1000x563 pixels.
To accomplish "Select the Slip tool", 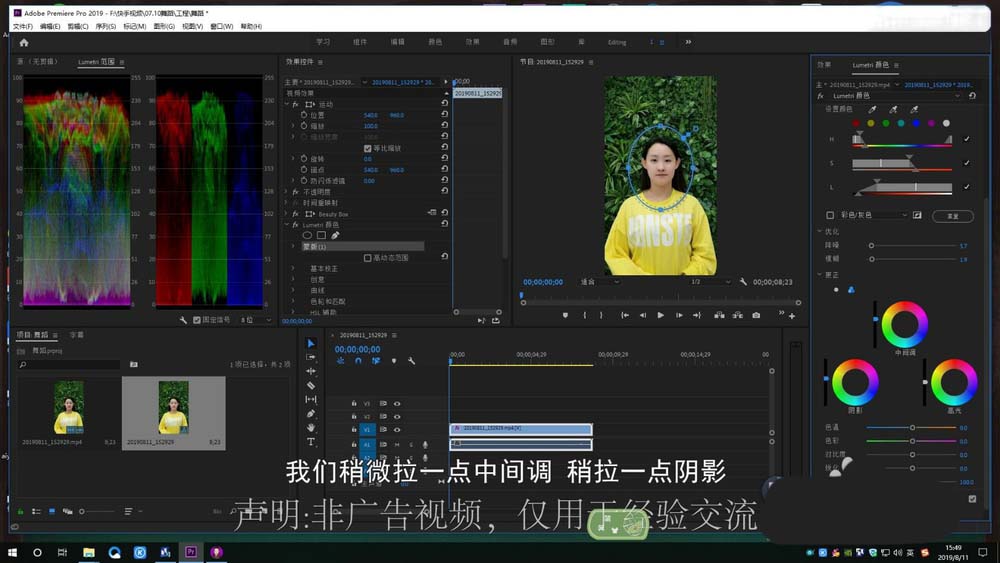I will pos(311,399).
